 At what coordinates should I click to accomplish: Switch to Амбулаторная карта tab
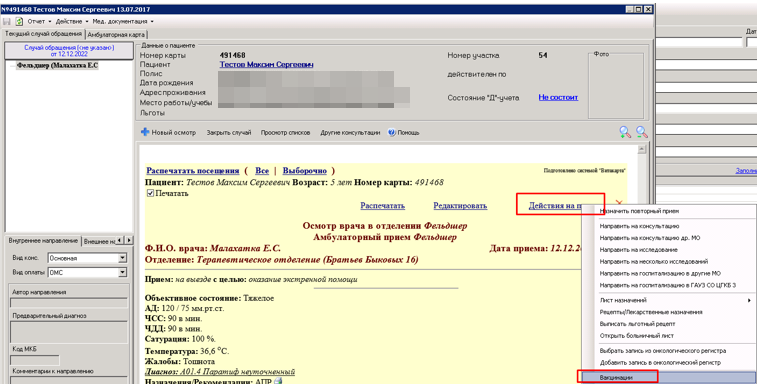[x=116, y=34]
